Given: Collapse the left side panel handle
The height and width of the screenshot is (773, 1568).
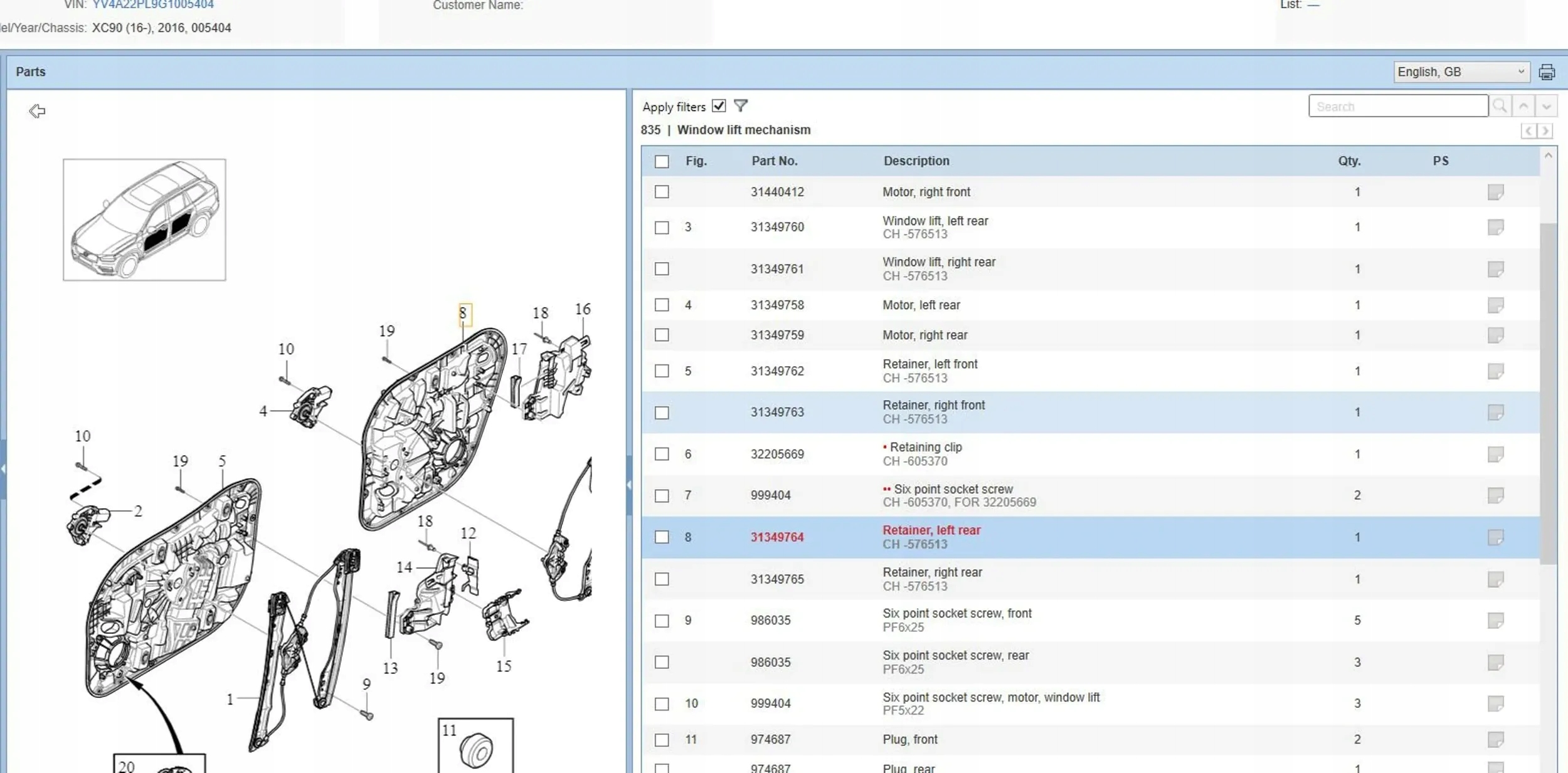Looking at the screenshot, I should 3,469.
